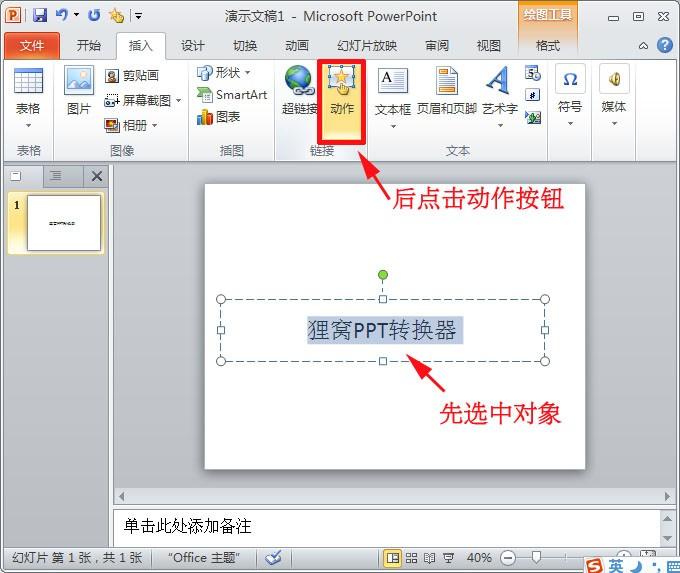Screen dimensions: 680x573
Task: Switch to the 审阅 ribbon tab
Action: (x=437, y=45)
